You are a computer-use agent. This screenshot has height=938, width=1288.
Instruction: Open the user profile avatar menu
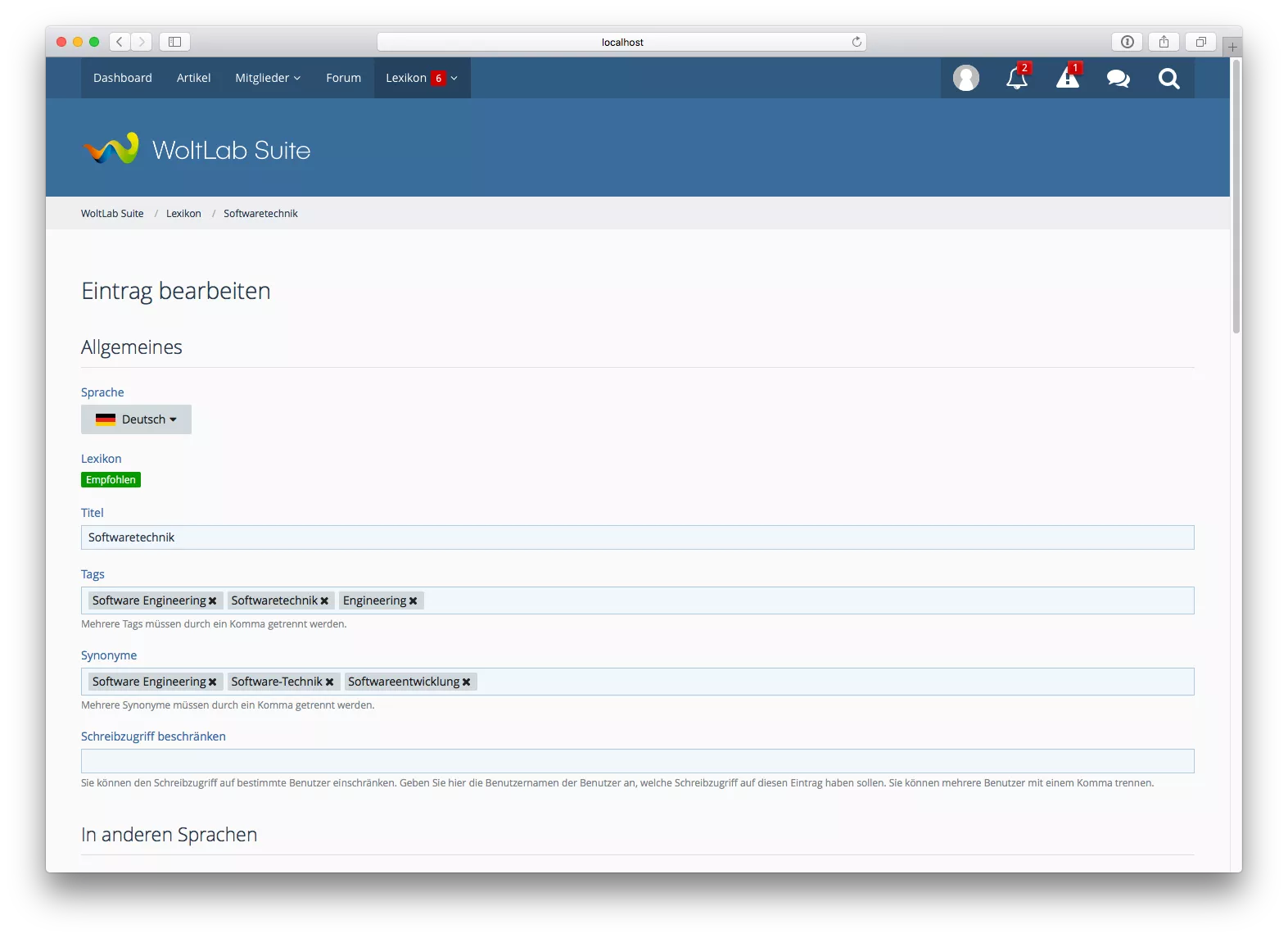965,78
